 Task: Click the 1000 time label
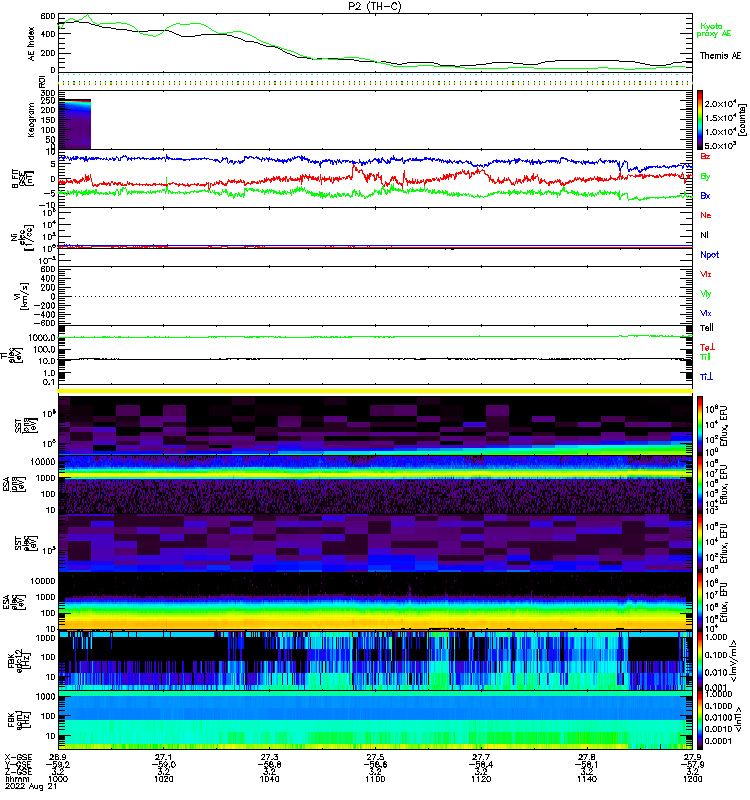point(58,779)
